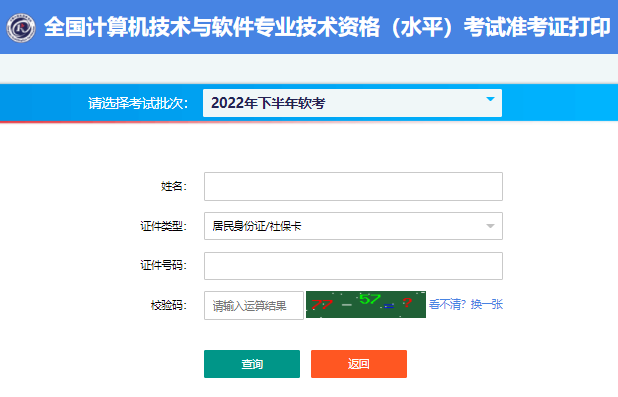The height and width of the screenshot is (397, 618).
Task: Click the 姓名 label text
Action: click(174, 186)
